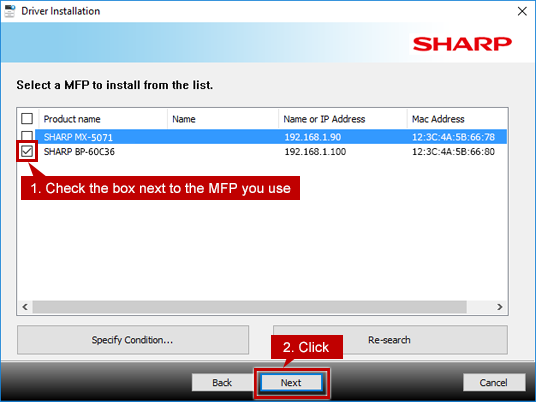Cancel the driver installation
This screenshot has width=536, height=402.
tap(494, 383)
